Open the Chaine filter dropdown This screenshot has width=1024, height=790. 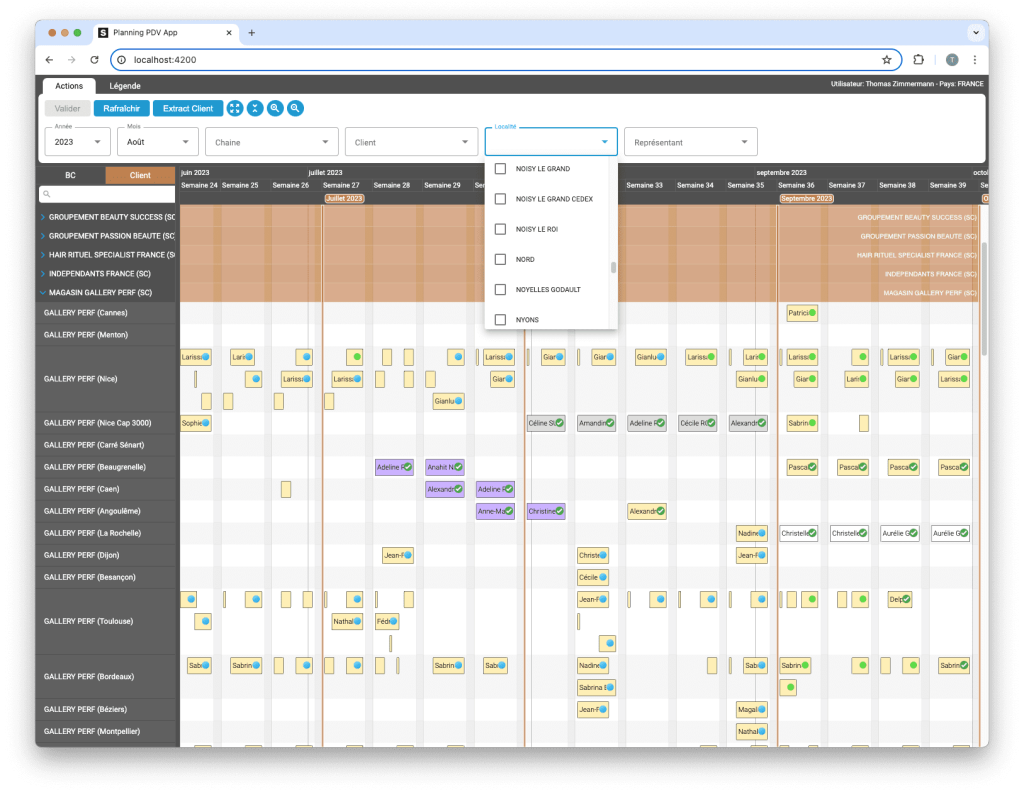(x=272, y=142)
